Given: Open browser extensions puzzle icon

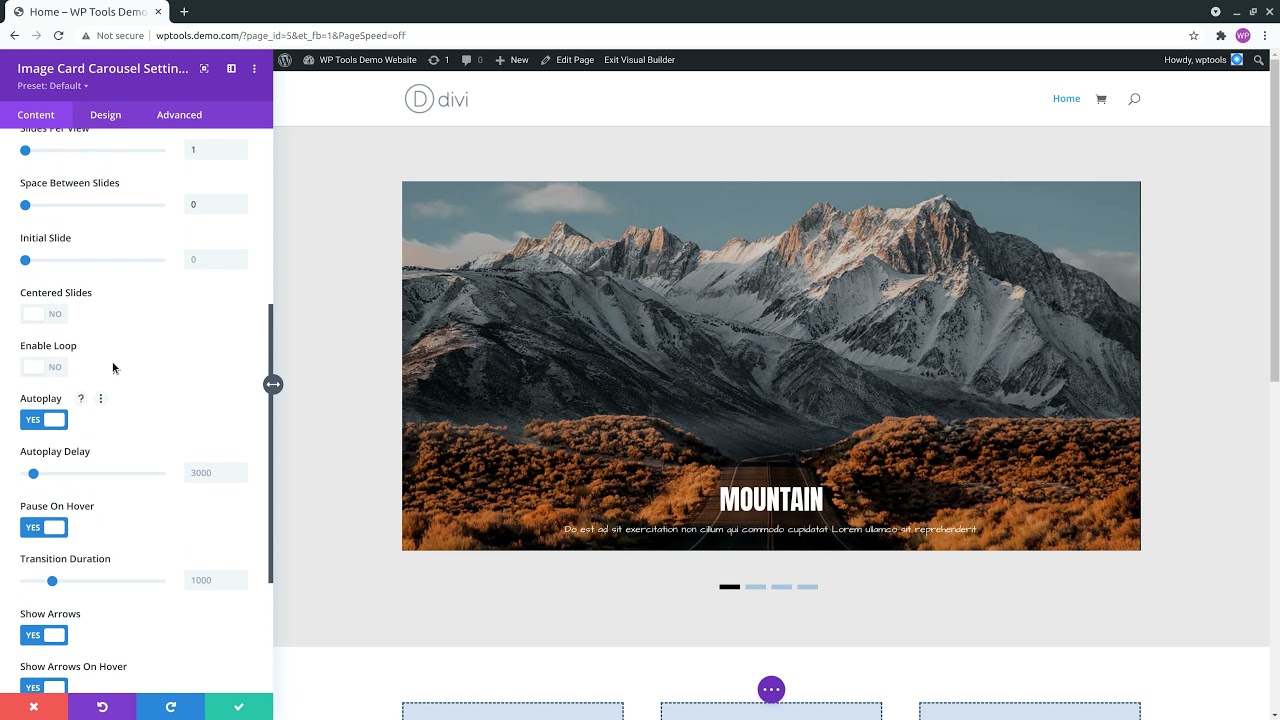Looking at the screenshot, I should click(x=1221, y=35).
